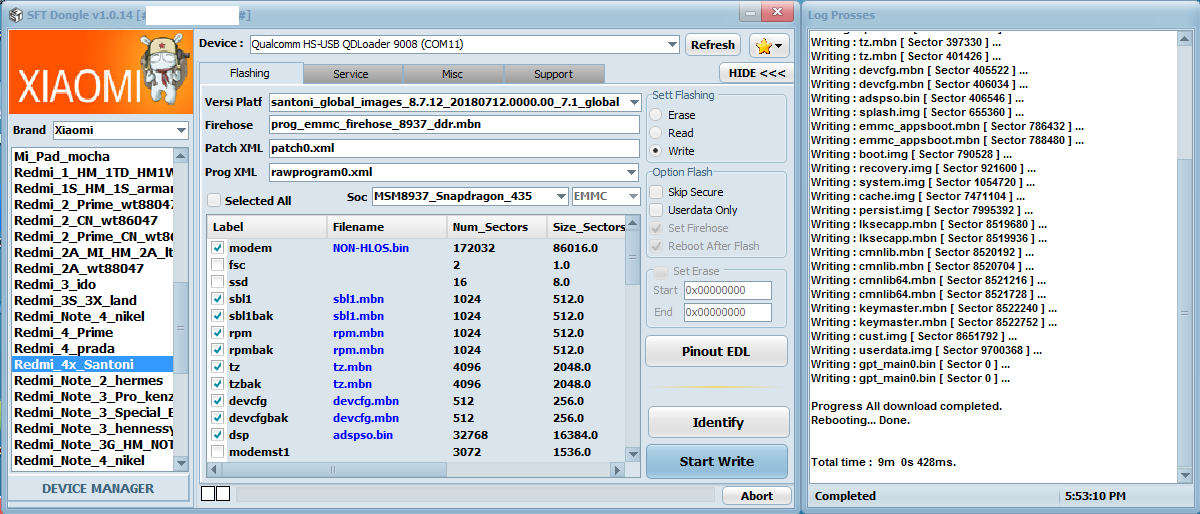This screenshot has height=514, width=1200.
Task: Select the Write flashing mode
Action: click(657, 151)
